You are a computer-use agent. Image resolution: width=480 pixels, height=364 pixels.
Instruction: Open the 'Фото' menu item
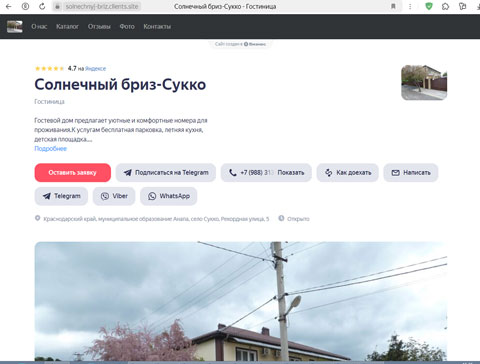(x=127, y=26)
